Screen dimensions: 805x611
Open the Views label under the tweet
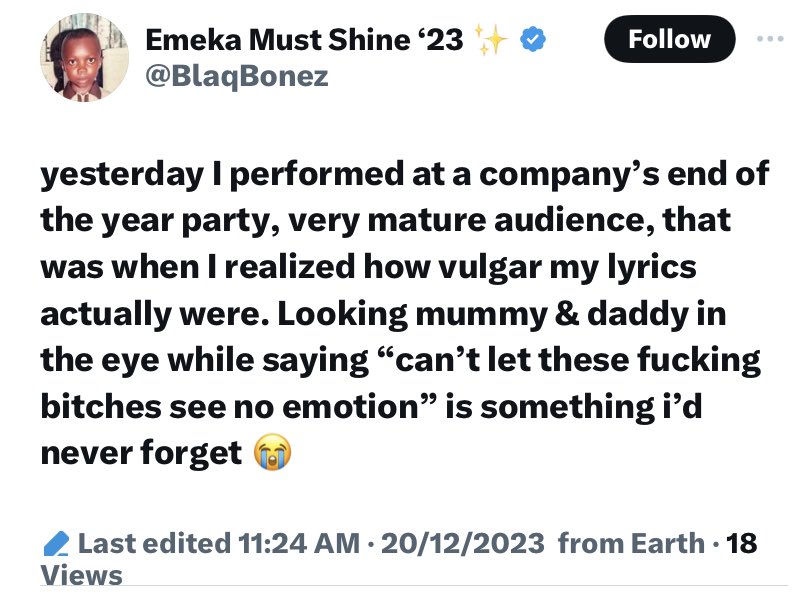82,575
